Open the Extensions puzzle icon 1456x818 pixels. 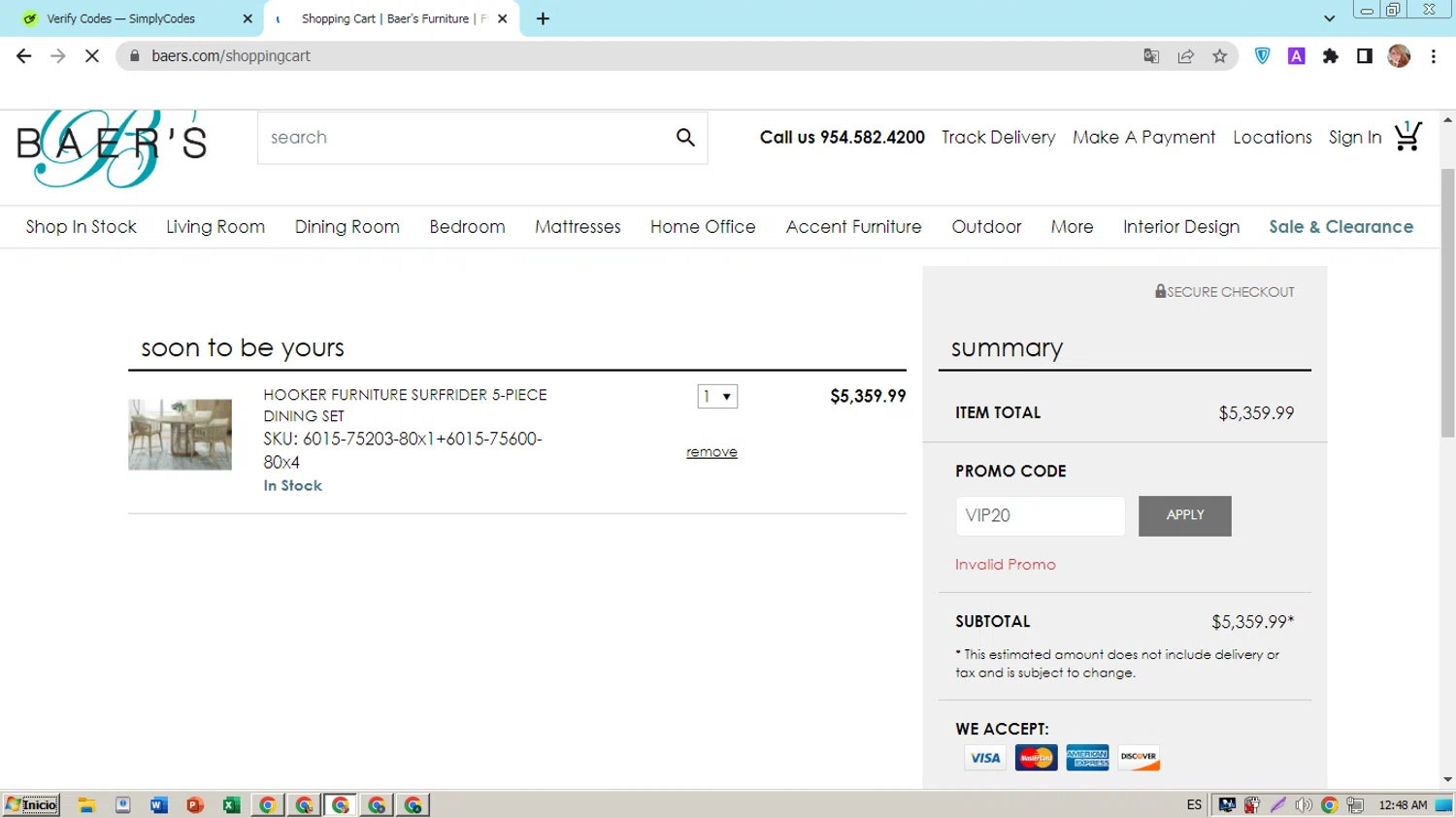coord(1330,56)
